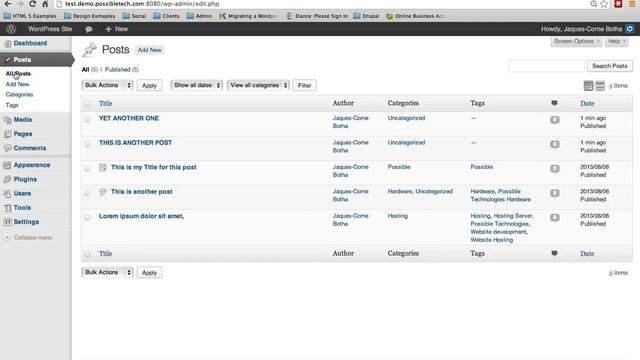Select Categories under Posts menu
The width and height of the screenshot is (640, 360).
tap(19, 95)
